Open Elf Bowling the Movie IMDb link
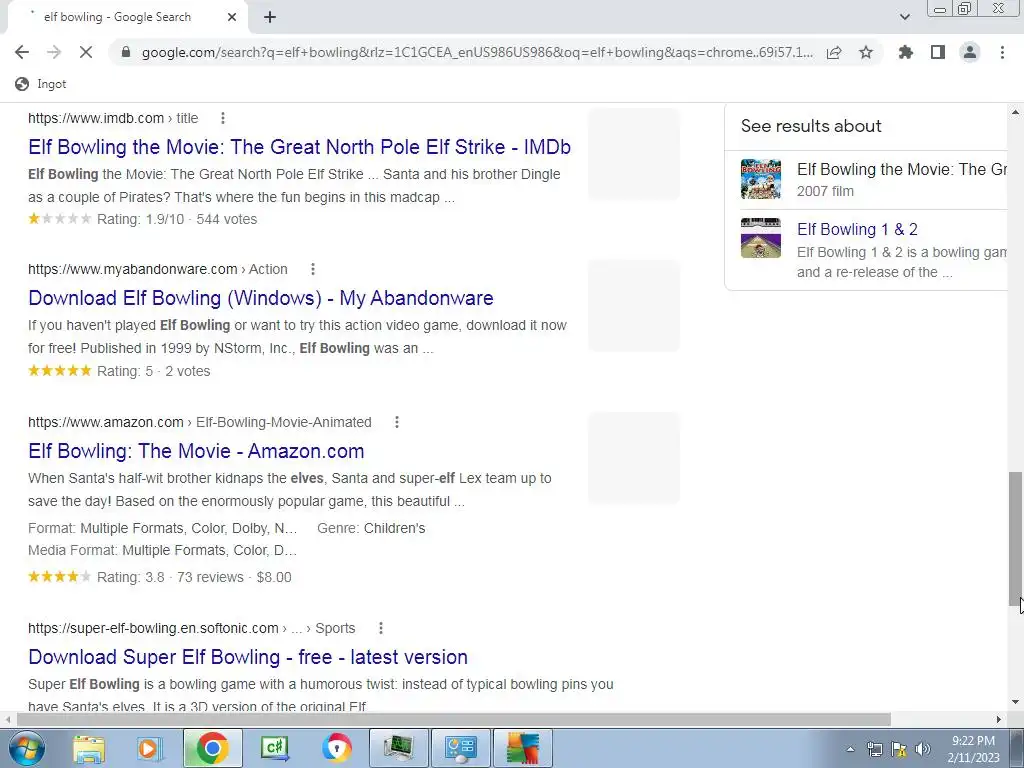 tap(300, 147)
